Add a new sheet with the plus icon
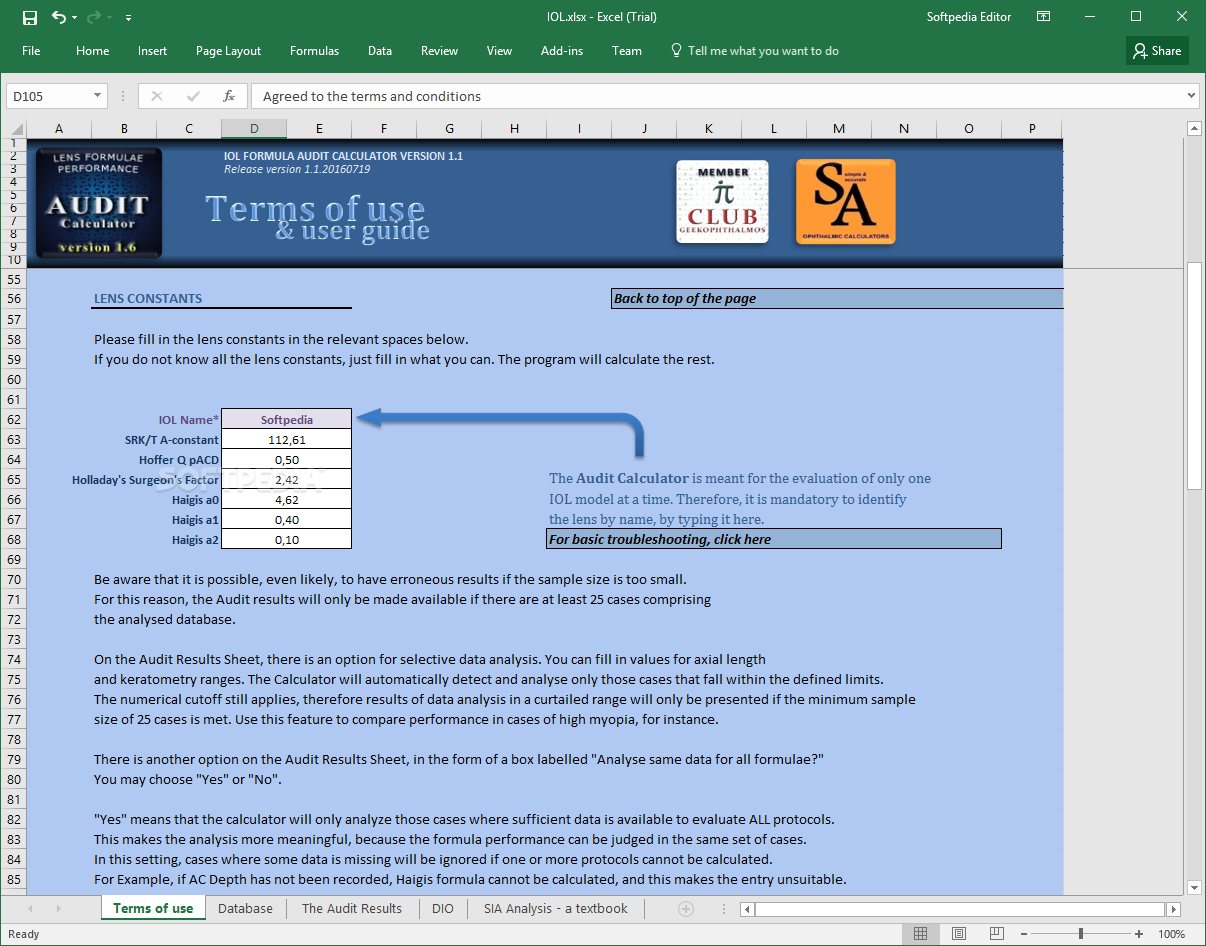This screenshot has height=946, width=1206. [x=686, y=909]
